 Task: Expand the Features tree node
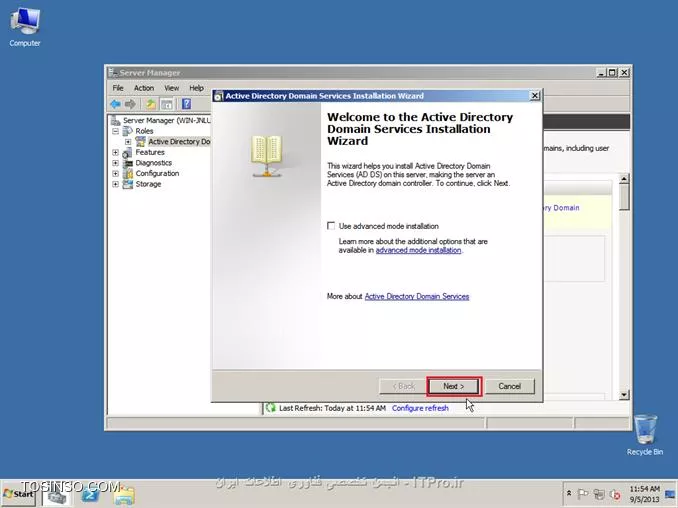[115, 152]
